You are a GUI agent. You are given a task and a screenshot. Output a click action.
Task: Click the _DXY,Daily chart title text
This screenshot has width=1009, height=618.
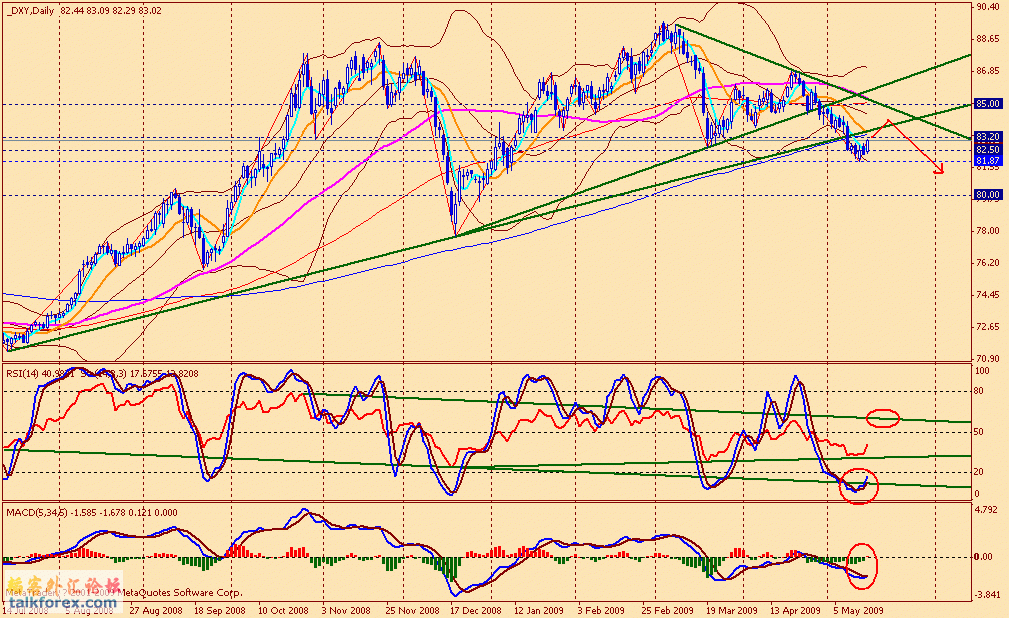tap(31, 11)
